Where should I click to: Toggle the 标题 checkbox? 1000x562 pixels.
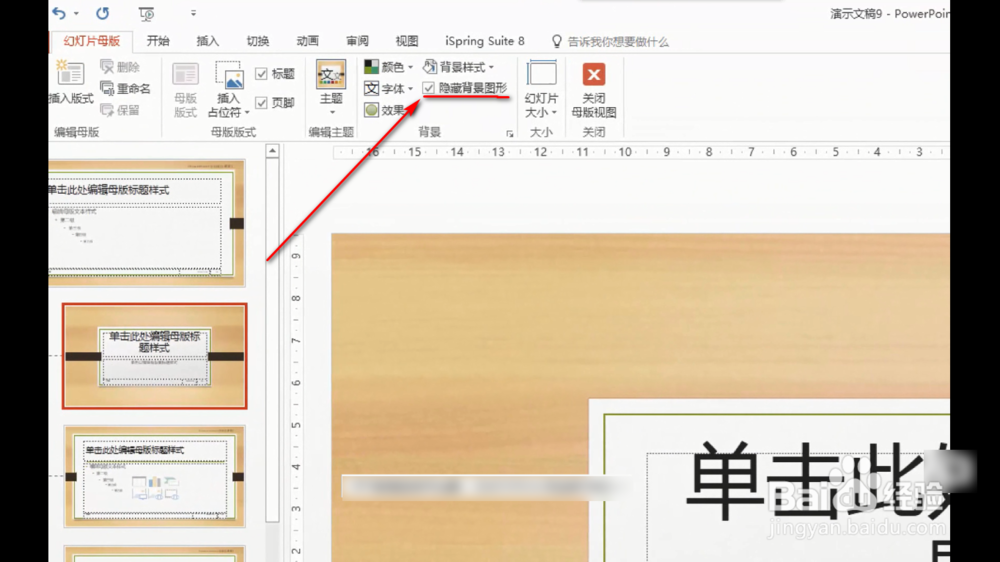click(261, 74)
